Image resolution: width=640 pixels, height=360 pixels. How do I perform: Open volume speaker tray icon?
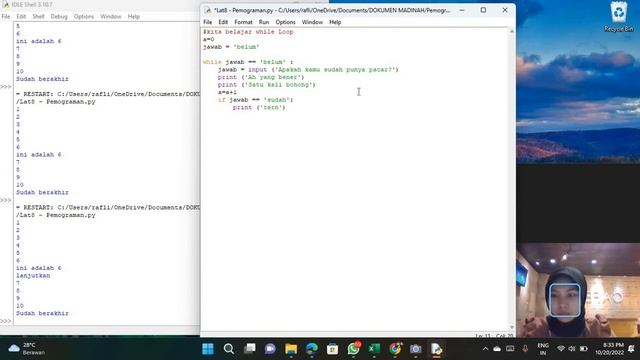(x=572, y=349)
